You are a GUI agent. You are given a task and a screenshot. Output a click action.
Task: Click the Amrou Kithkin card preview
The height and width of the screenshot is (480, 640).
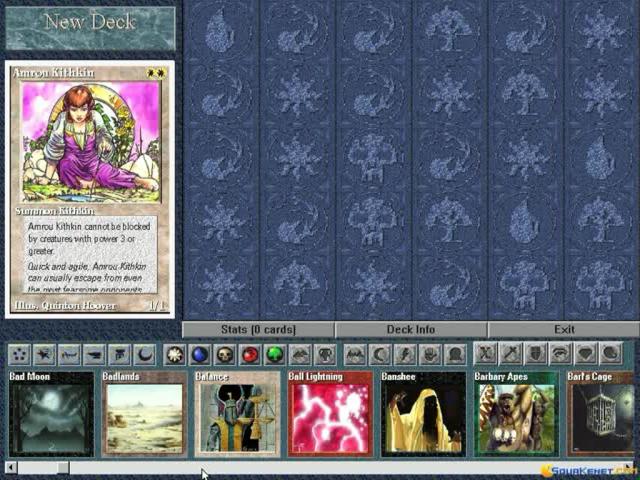(90, 189)
